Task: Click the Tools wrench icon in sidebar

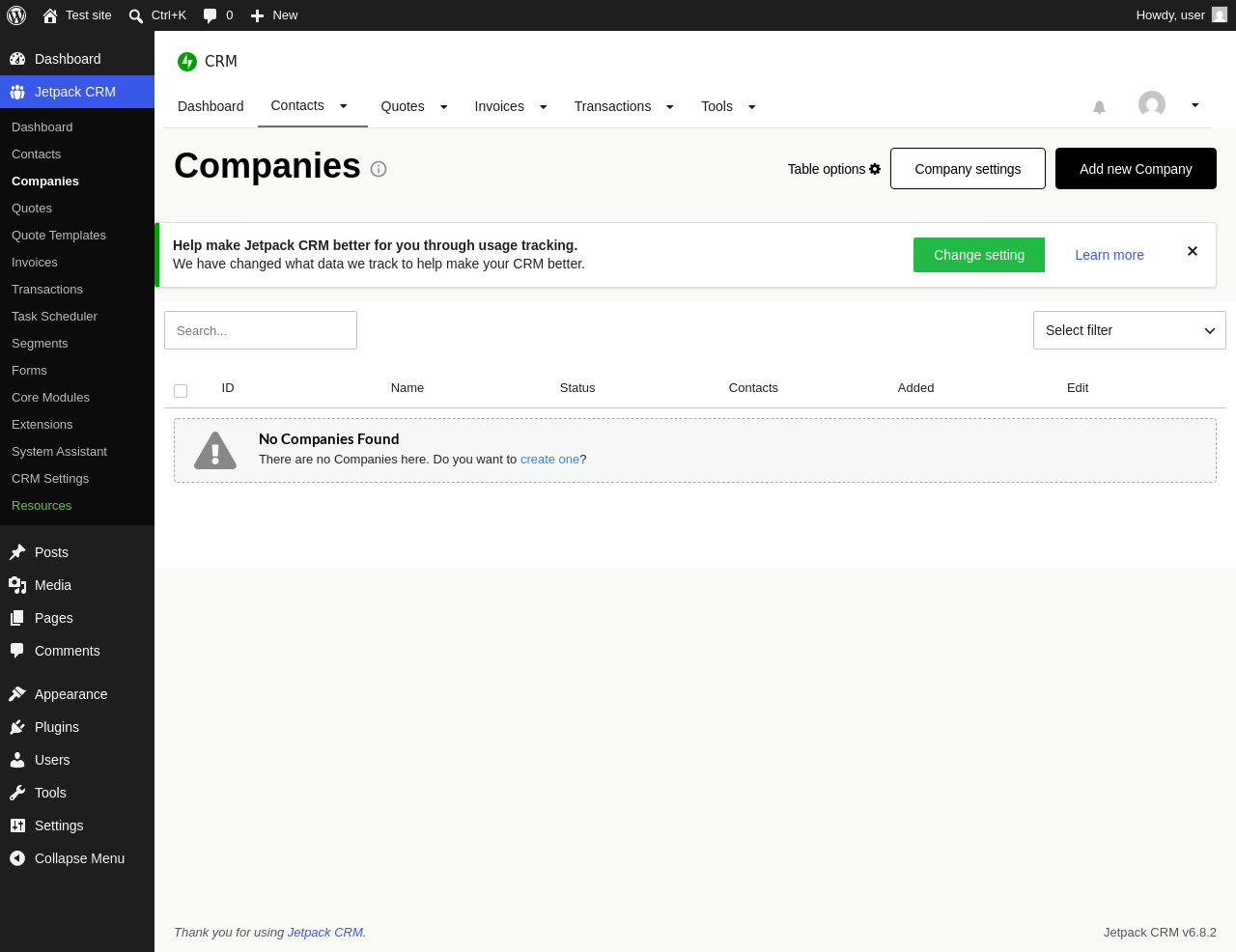Action: [17, 793]
